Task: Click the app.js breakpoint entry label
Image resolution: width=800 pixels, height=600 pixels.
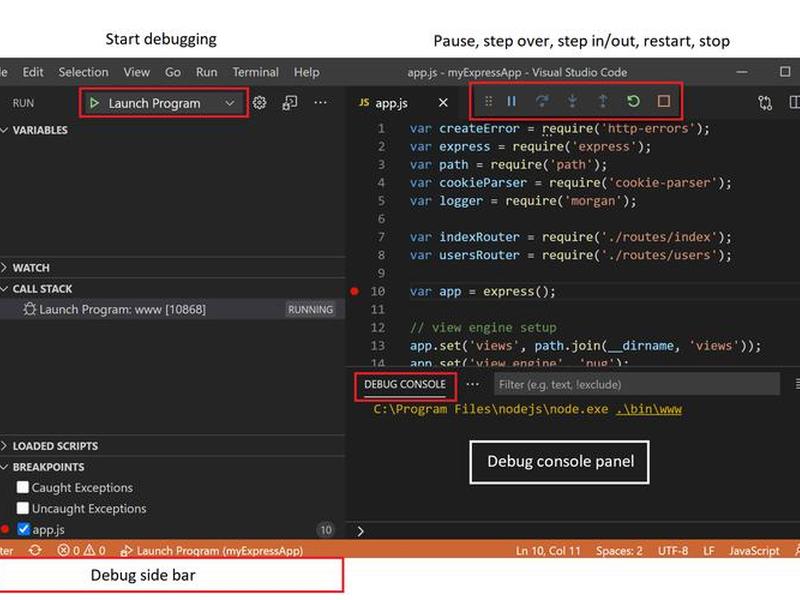Action: [x=48, y=530]
